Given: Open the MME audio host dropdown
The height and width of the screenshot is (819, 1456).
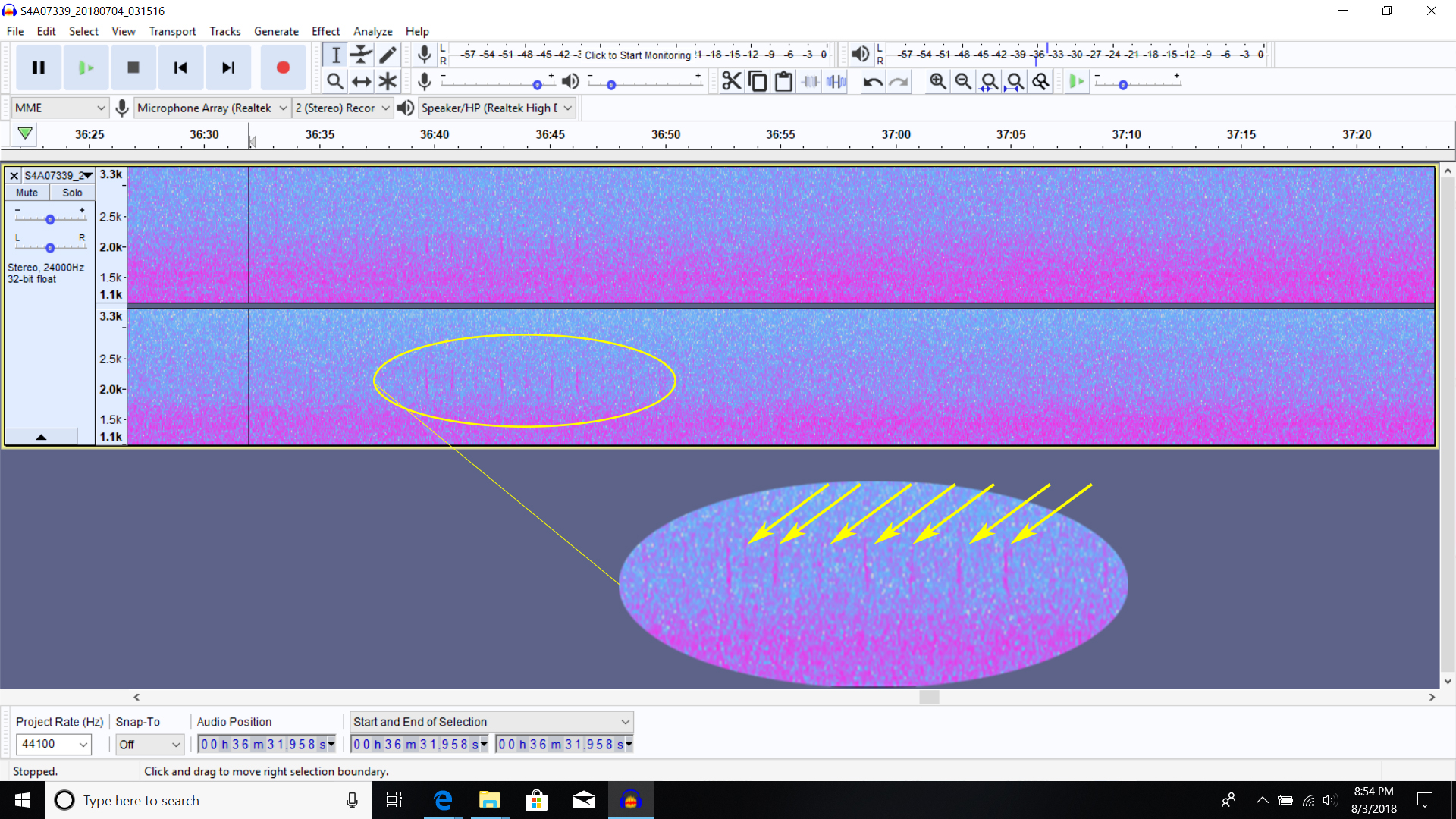Looking at the screenshot, I should (x=60, y=108).
